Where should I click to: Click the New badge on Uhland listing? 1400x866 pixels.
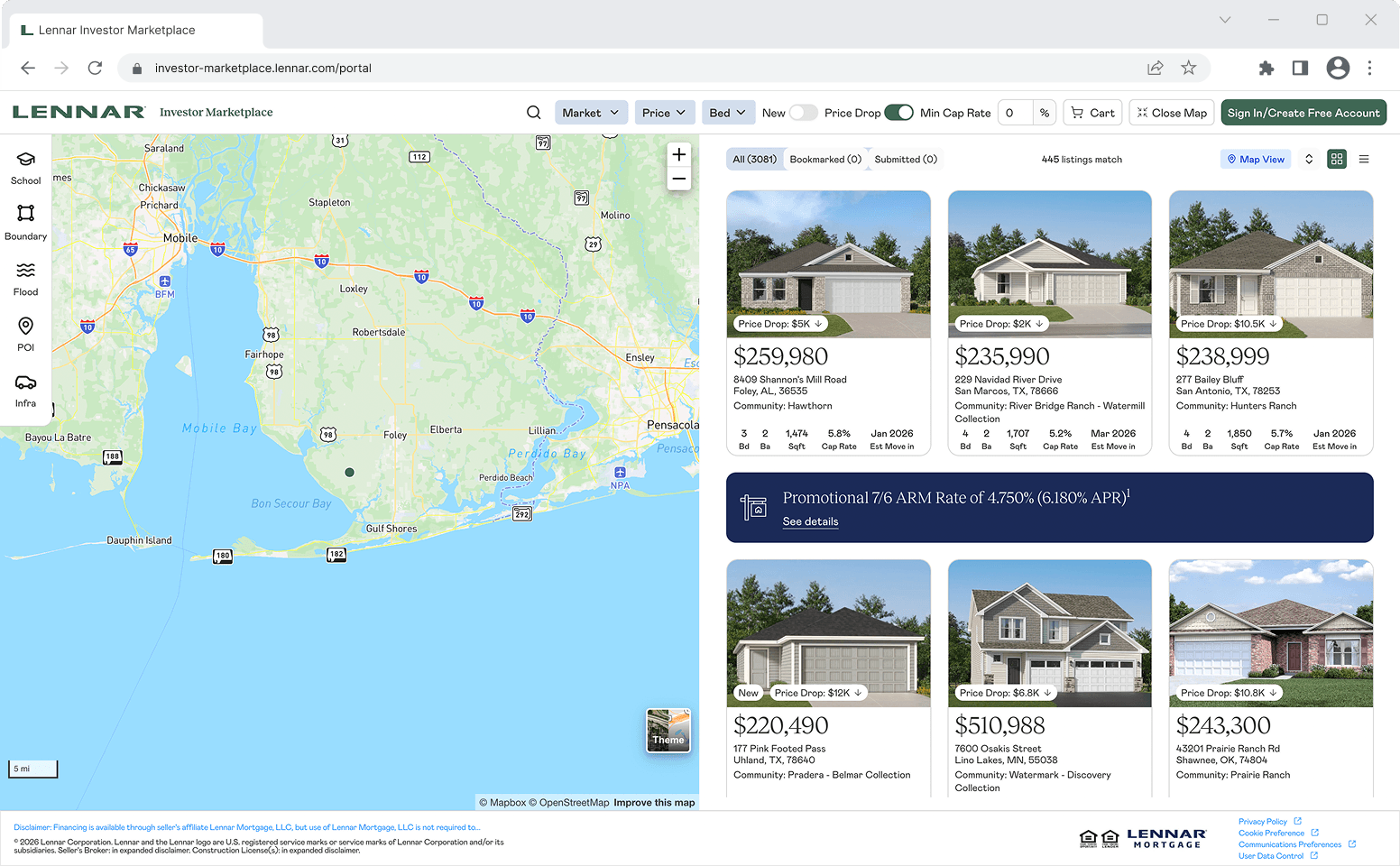click(749, 693)
